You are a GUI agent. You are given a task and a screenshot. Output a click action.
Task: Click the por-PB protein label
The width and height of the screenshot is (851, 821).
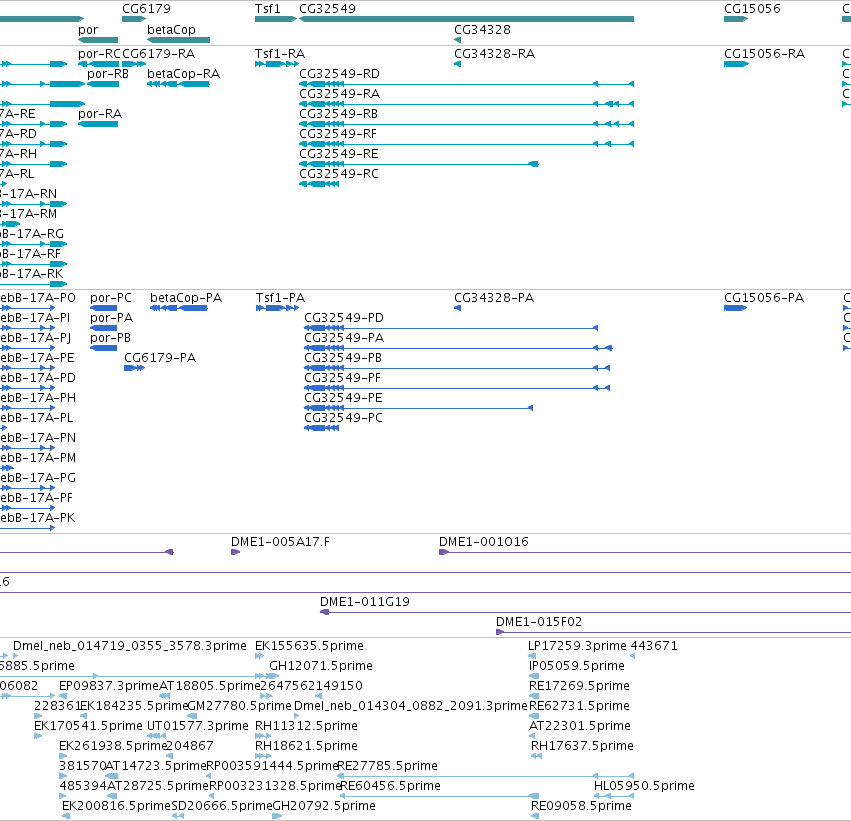(x=110, y=338)
